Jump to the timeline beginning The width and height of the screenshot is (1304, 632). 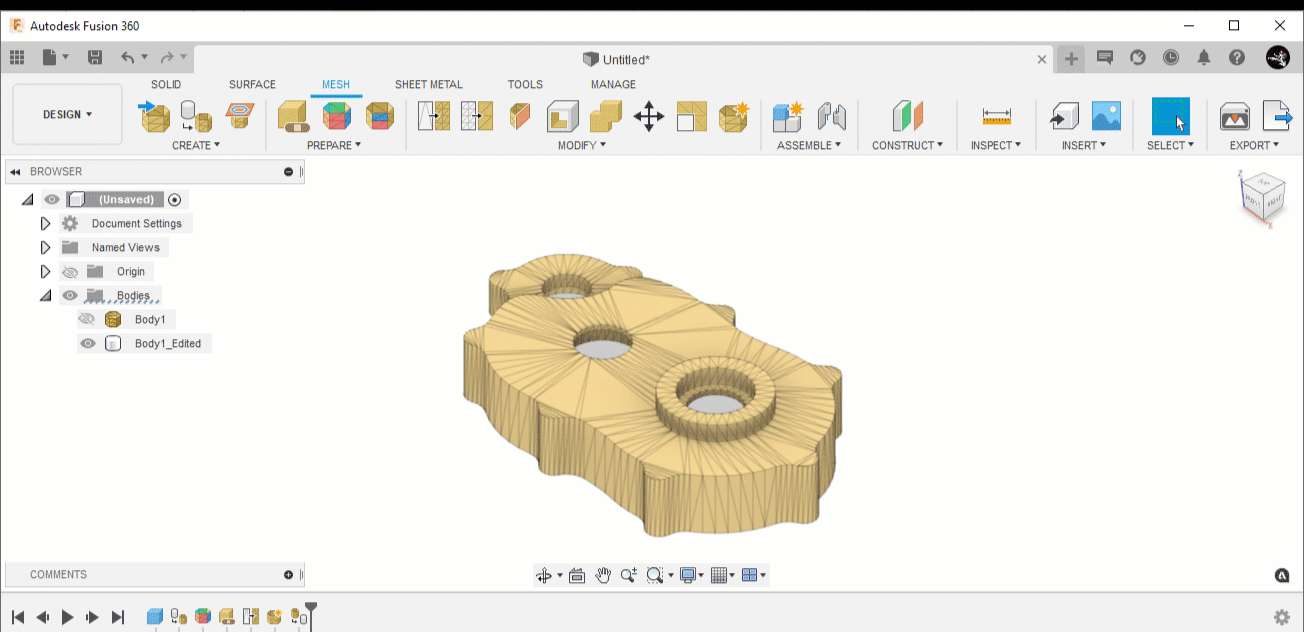click(x=18, y=618)
